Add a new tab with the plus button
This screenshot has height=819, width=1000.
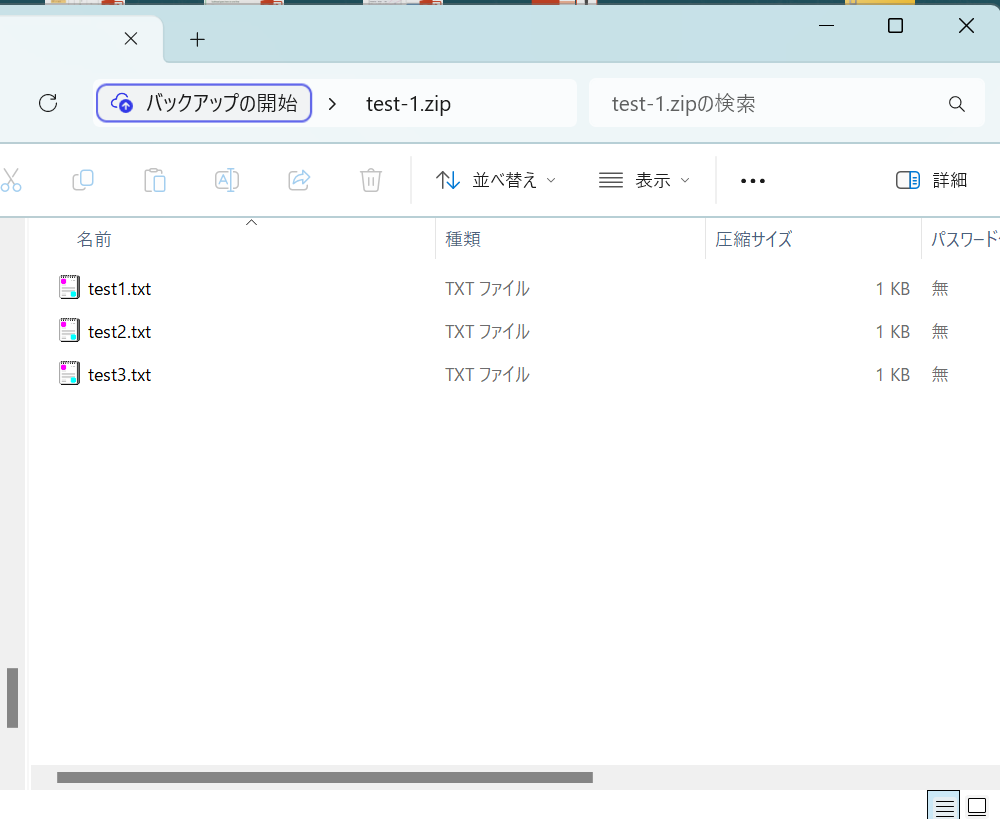(x=197, y=40)
